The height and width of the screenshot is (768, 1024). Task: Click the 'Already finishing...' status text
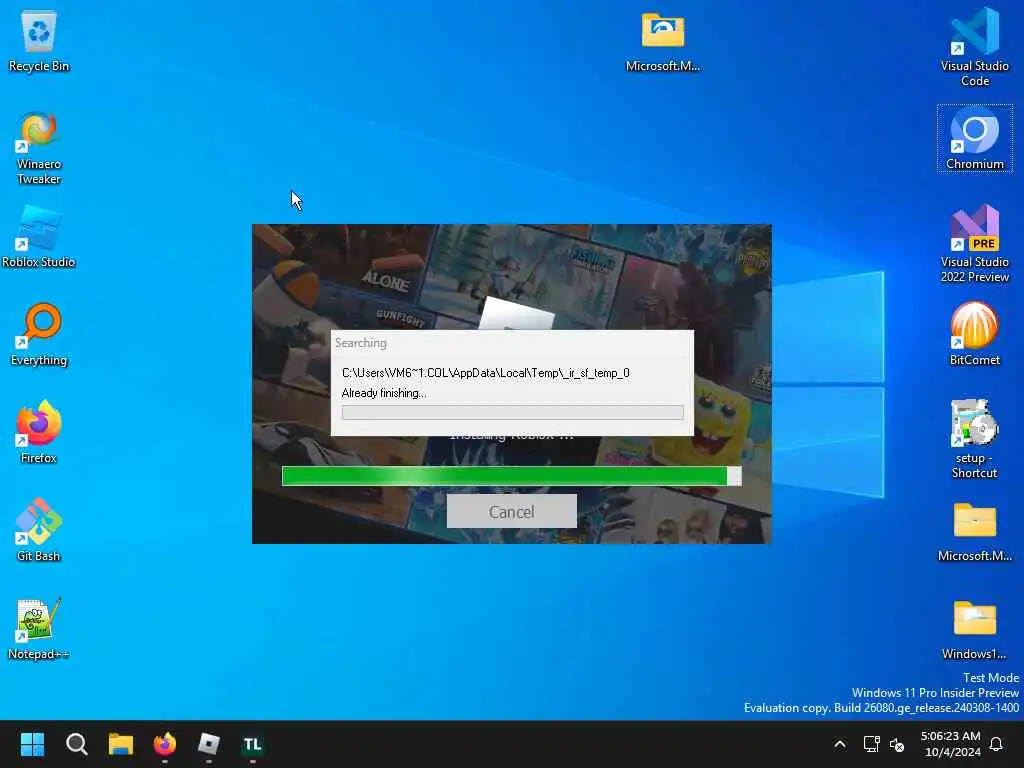pos(384,393)
